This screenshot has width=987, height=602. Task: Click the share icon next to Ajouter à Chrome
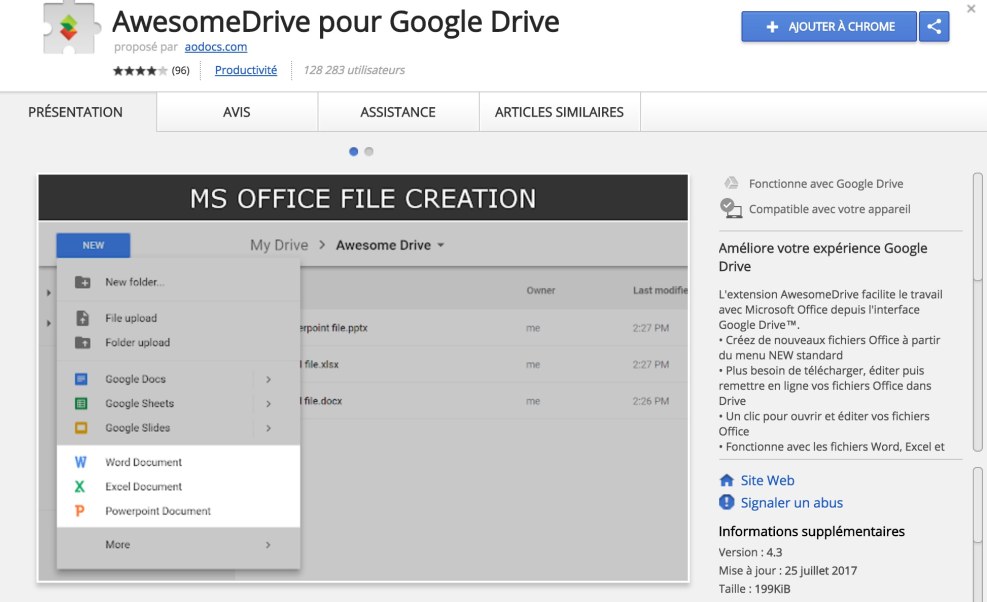click(933, 26)
